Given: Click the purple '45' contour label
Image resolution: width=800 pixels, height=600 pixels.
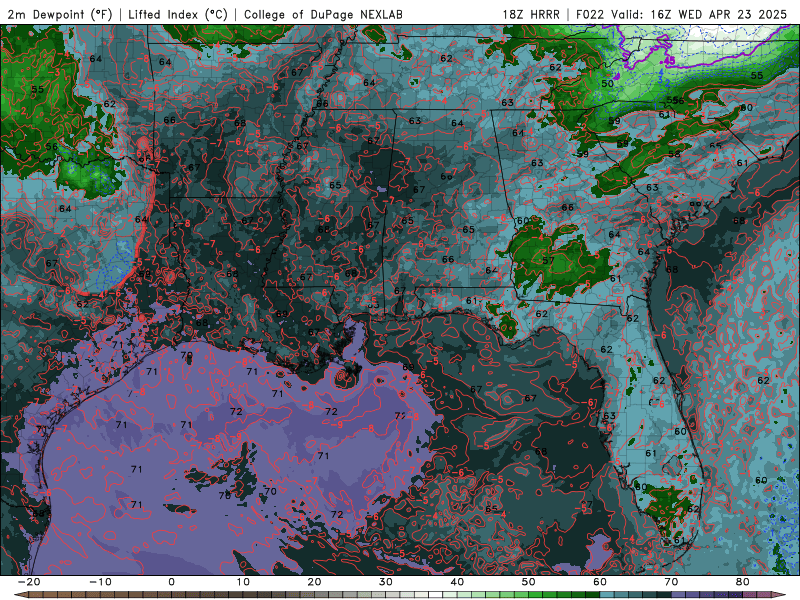Looking at the screenshot, I should (669, 61).
